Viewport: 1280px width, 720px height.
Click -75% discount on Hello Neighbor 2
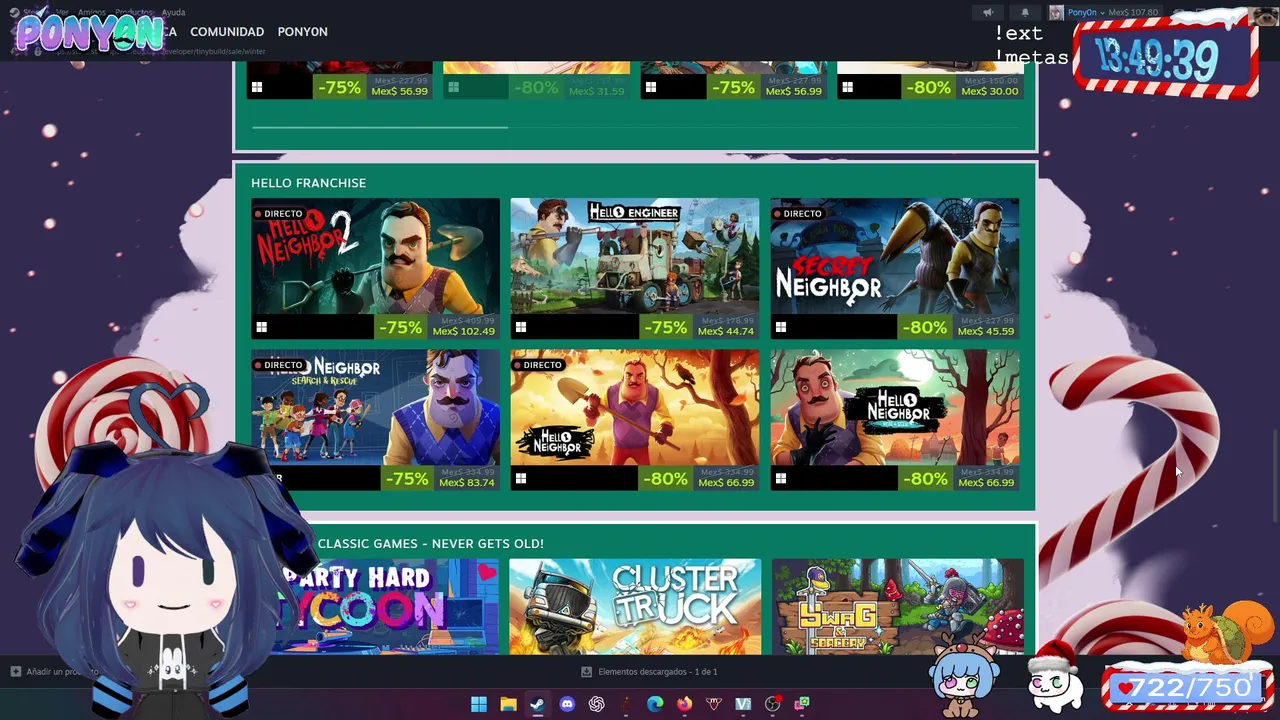tap(400, 327)
